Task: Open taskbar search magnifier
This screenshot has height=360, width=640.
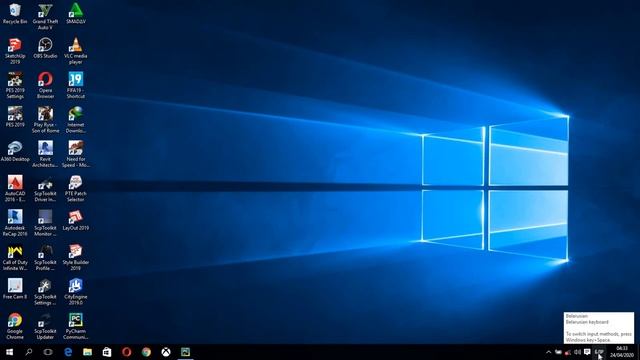Action: click(29, 352)
